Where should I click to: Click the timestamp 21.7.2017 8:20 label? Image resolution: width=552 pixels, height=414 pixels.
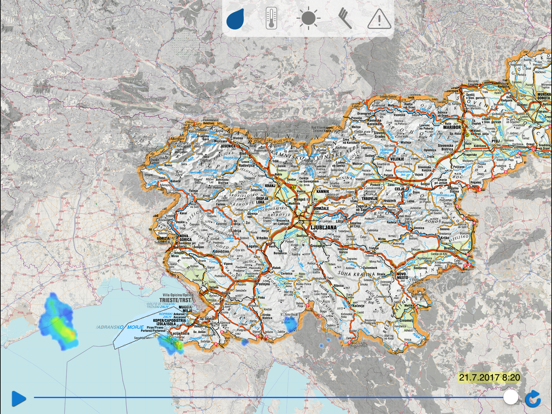489,378
